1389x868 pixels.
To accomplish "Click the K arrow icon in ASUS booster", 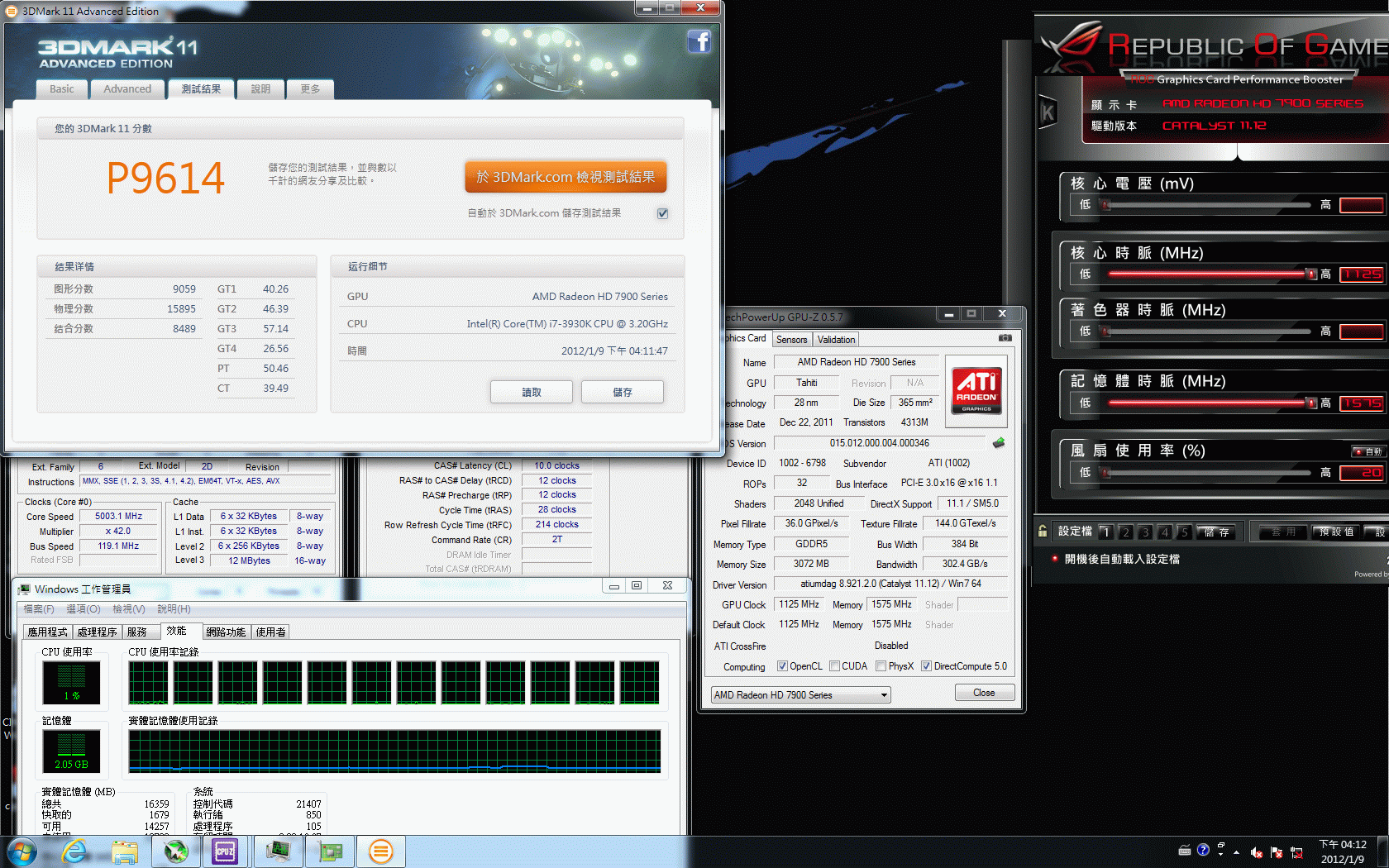I will [1048, 112].
